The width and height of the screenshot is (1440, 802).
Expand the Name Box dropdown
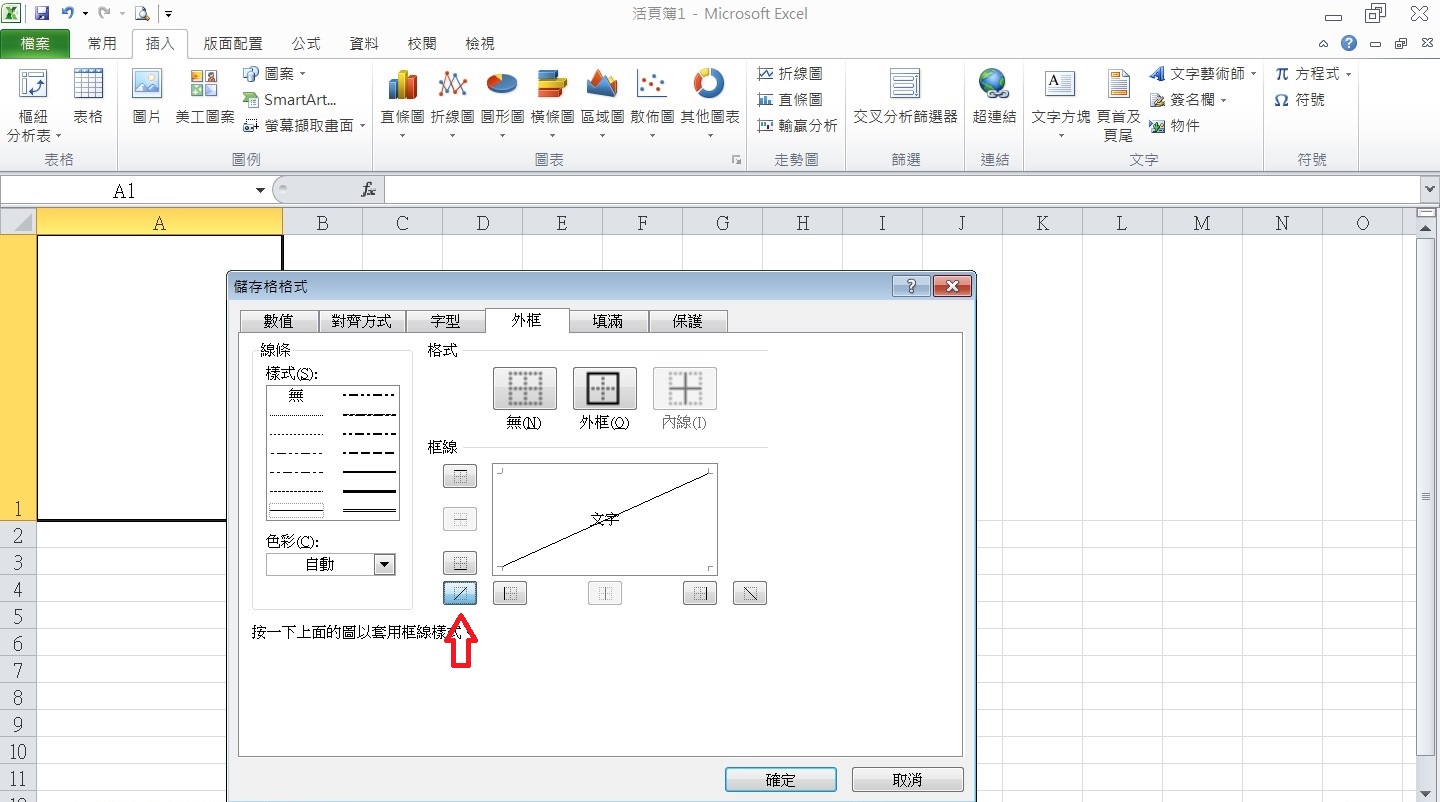coord(261,190)
